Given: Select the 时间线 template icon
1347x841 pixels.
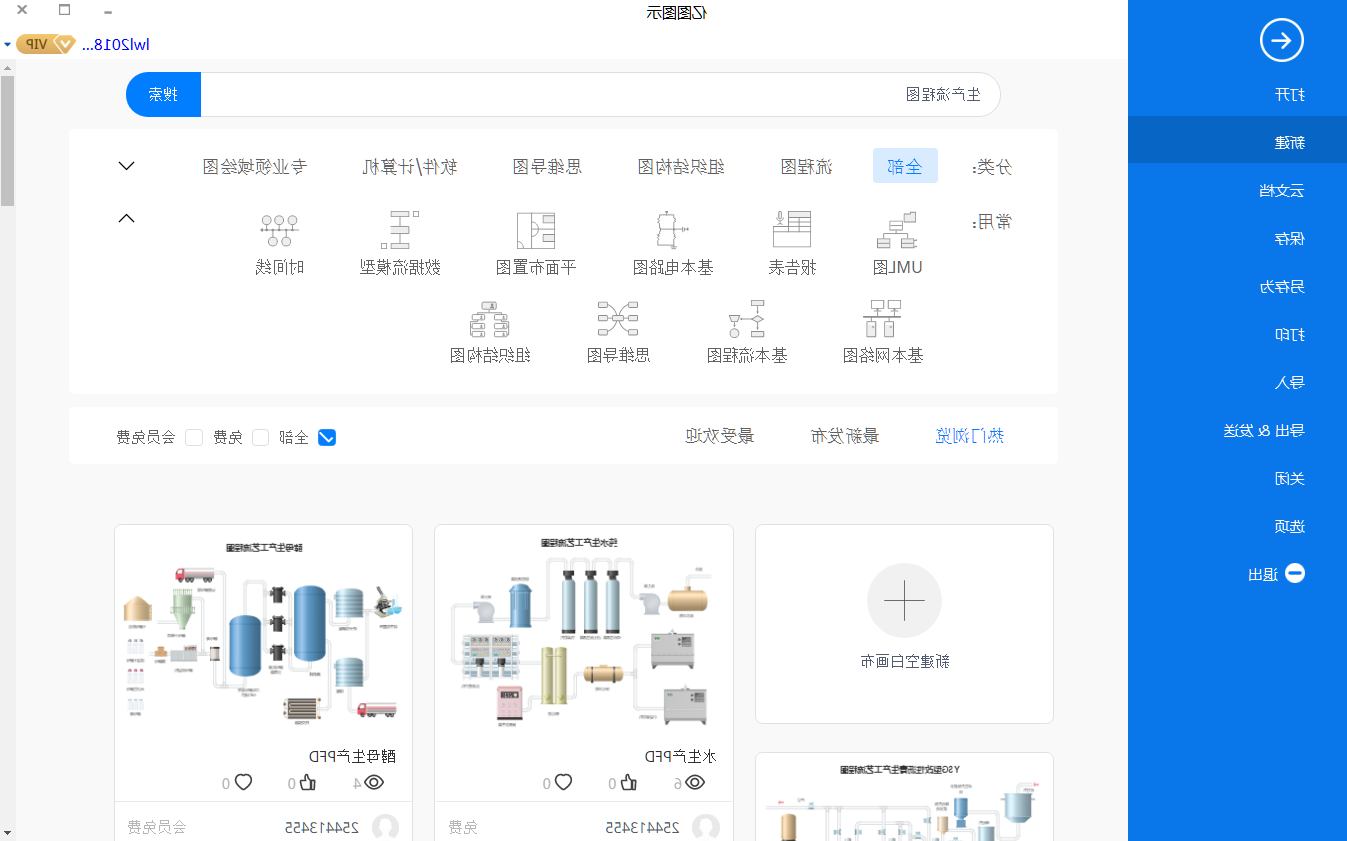Looking at the screenshot, I should click(x=279, y=230).
